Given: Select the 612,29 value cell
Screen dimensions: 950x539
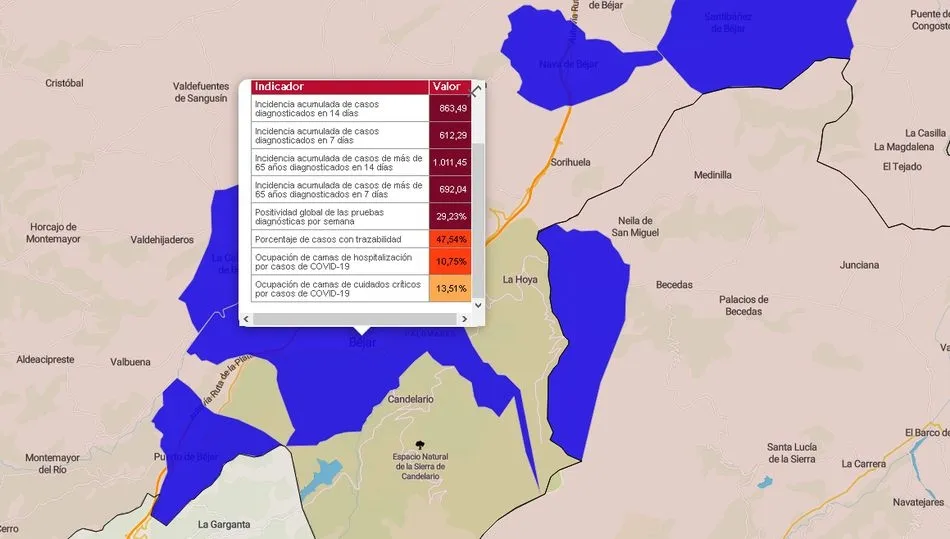Looking at the screenshot, I should tap(450, 136).
